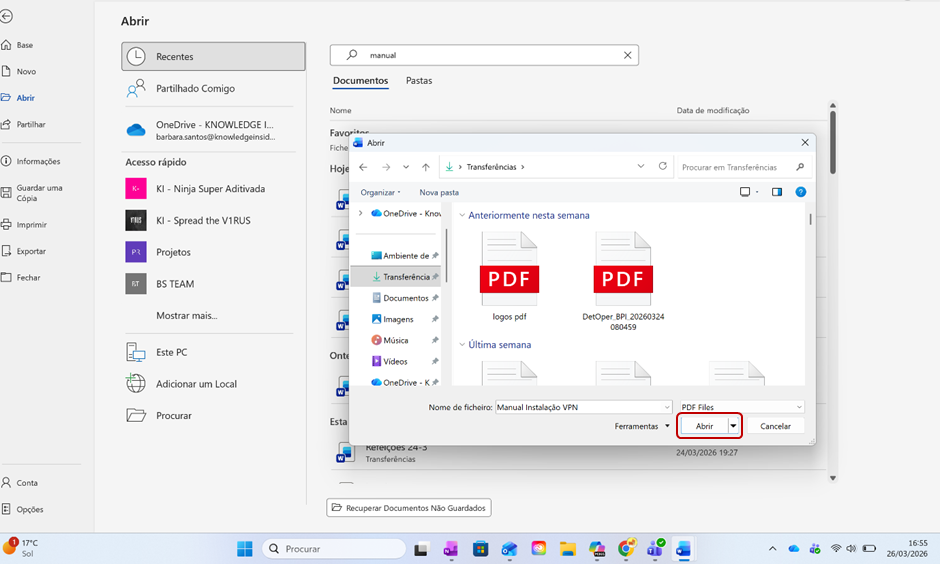
Task: Open Google Chrome from the taskbar
Action: [626, 549]
